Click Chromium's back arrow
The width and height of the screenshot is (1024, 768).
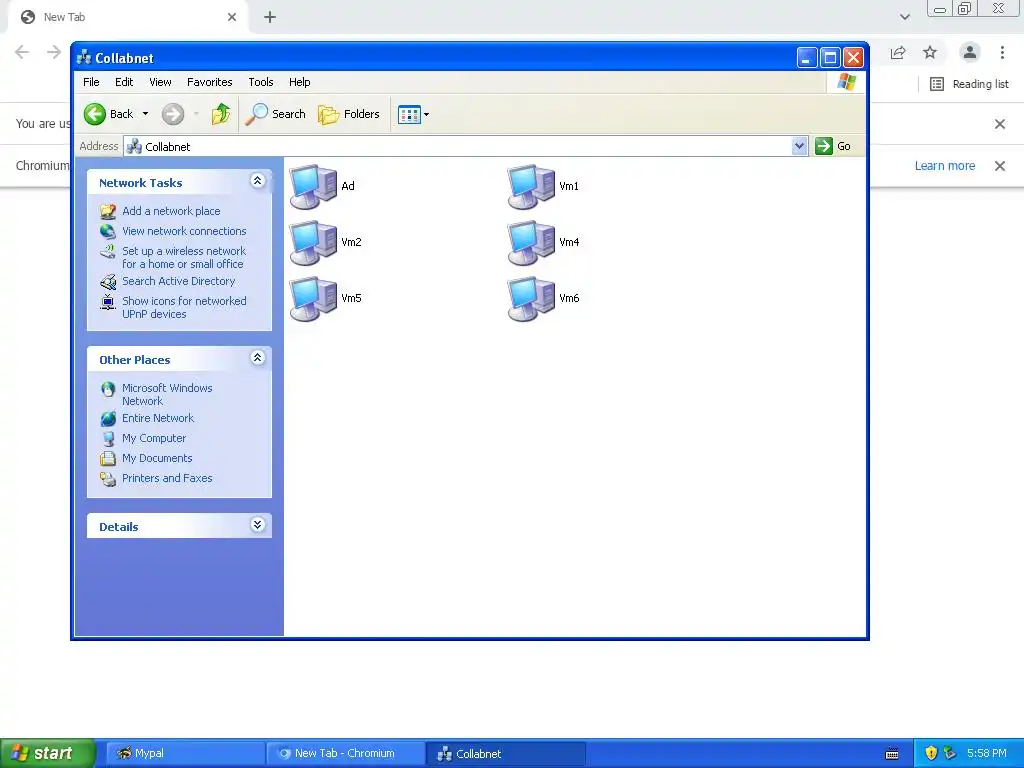click(x=22, y=52)
